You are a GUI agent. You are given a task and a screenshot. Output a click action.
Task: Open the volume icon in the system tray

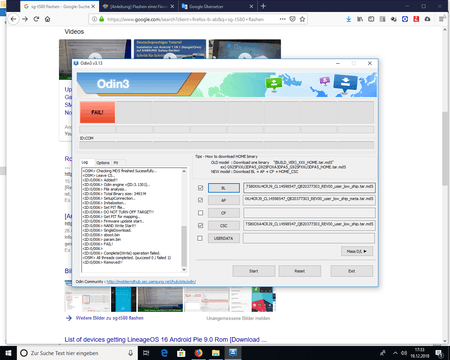[404, 353]
